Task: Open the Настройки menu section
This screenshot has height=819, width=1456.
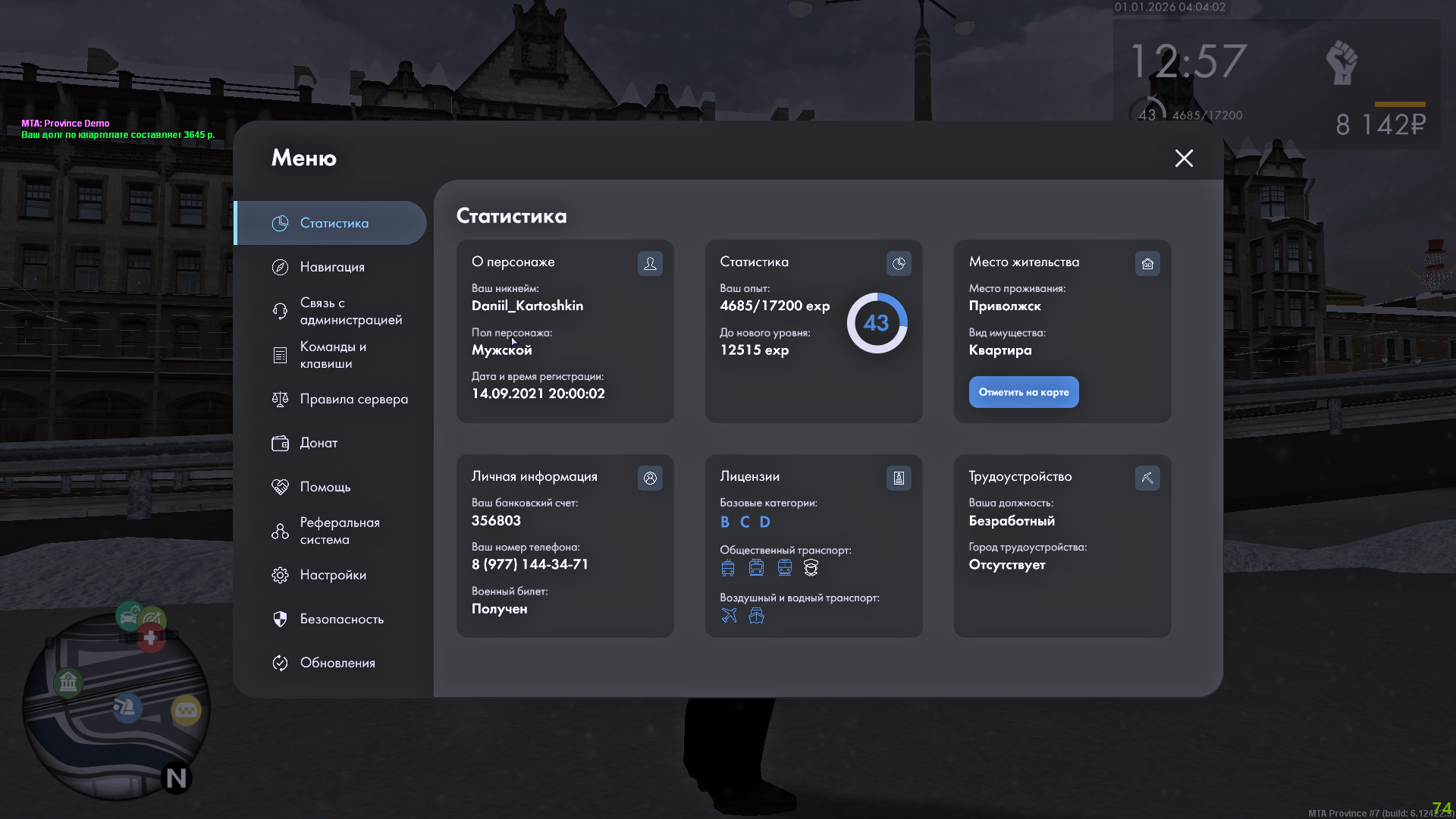Action: pyautogui.click(x=333, y=575)
